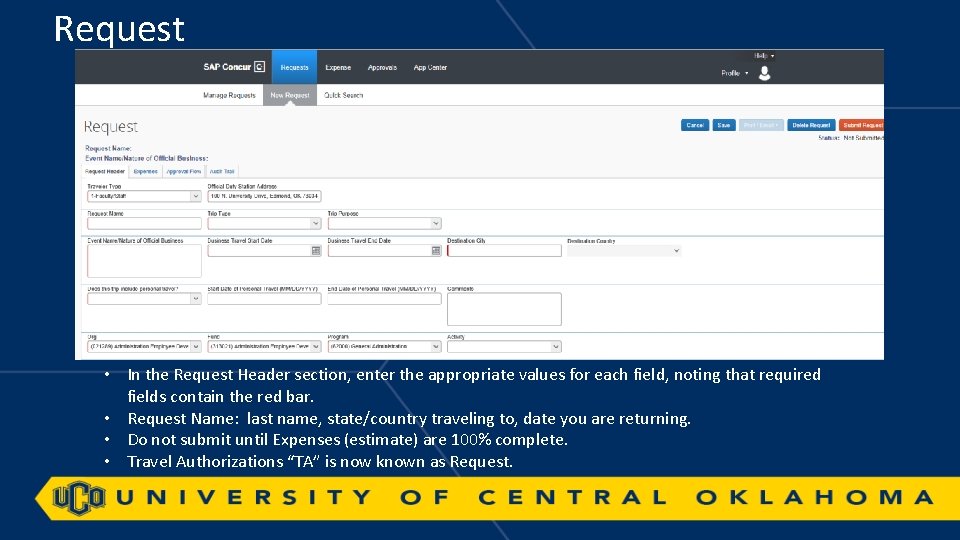This screenshot has width=960, height=540.
Task: Open the user profile avatar icon
Action: [764, 73]
